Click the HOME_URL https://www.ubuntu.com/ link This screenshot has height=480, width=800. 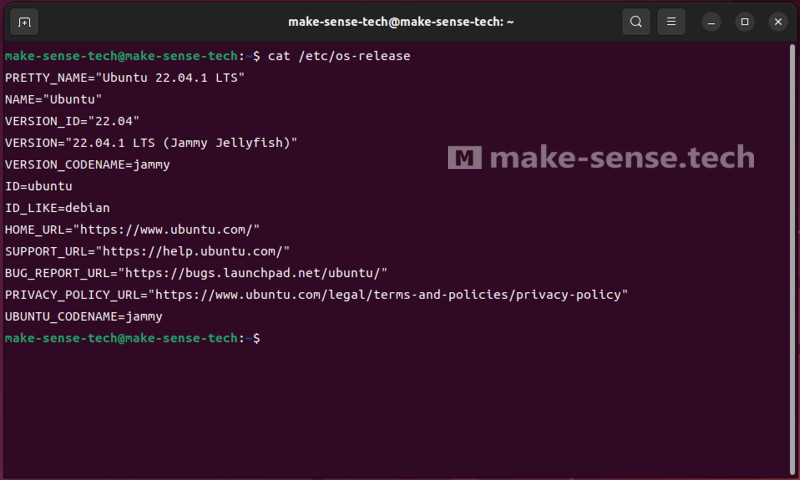[x=166, y=230]
